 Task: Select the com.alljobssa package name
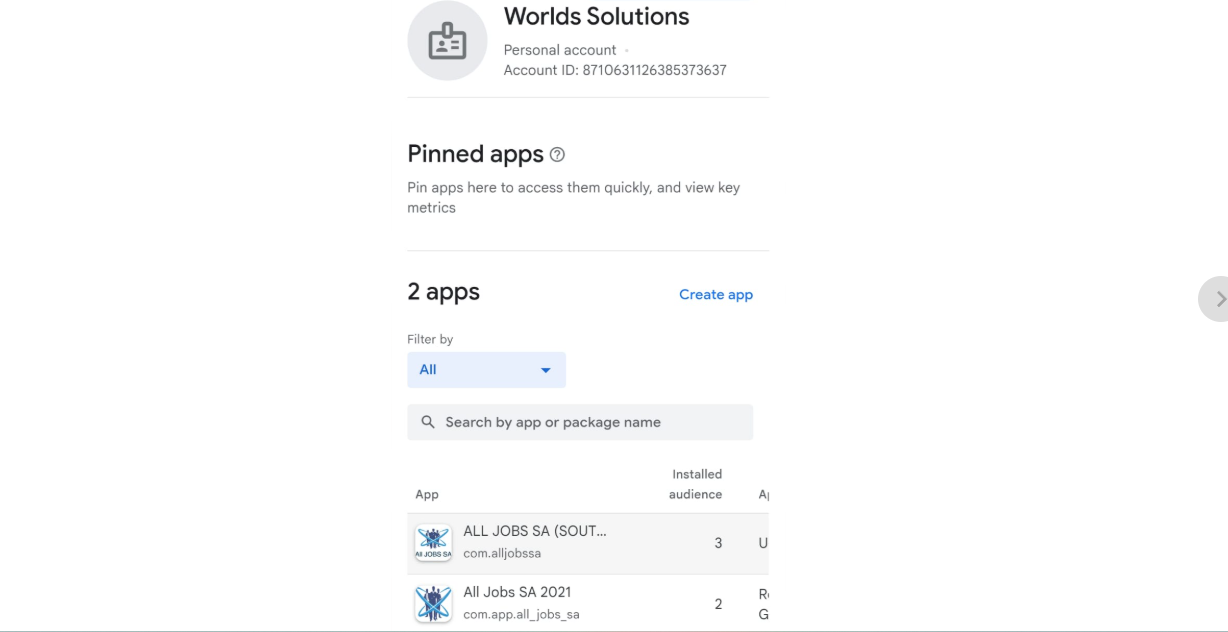[x=502, y=555]
